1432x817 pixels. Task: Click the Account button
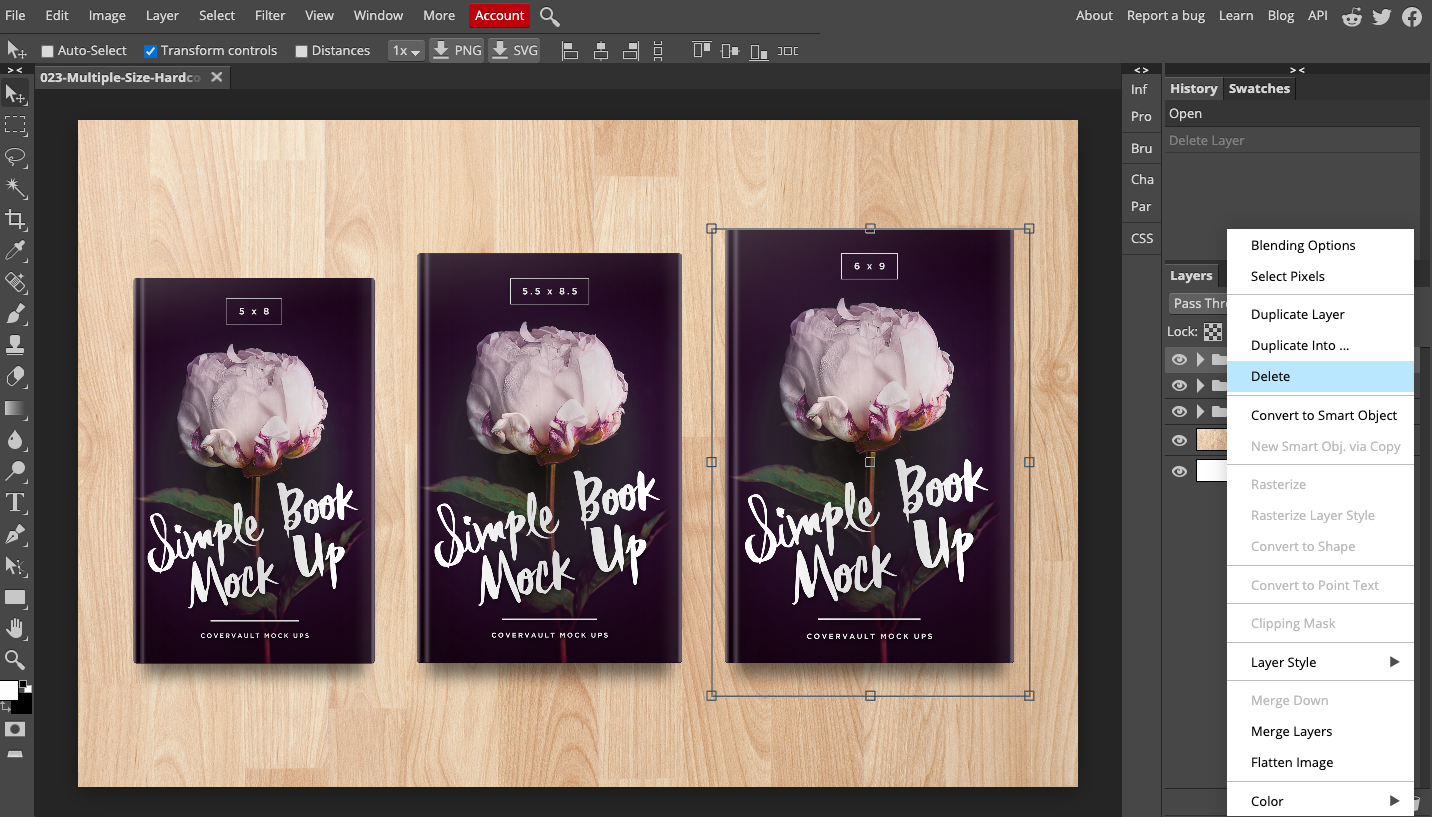coord(499,16)
